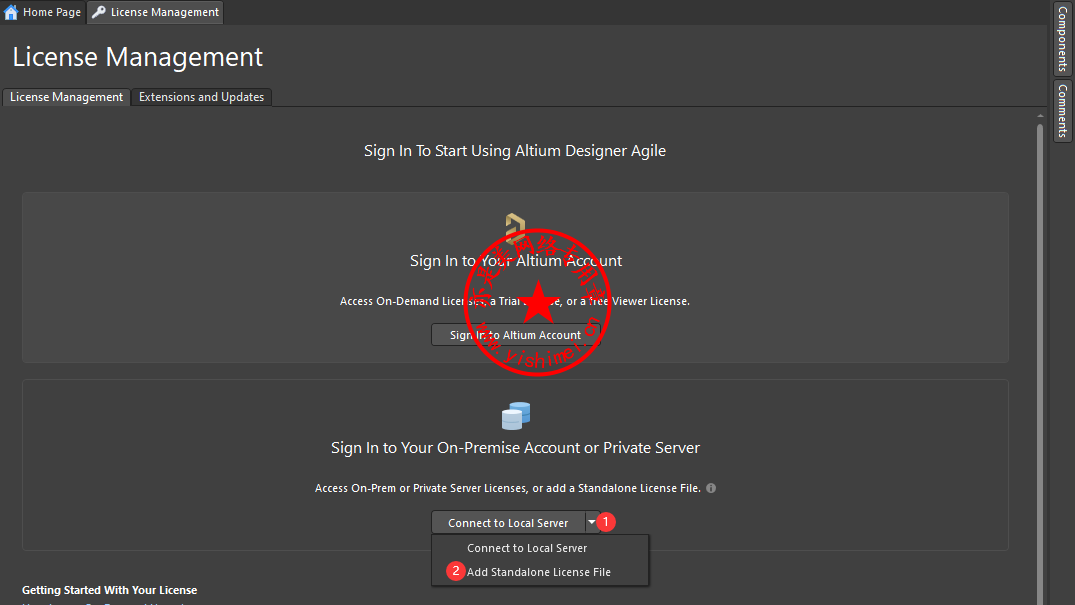Click the red number 2 badge
The image size is (1075, 605).
456,571
